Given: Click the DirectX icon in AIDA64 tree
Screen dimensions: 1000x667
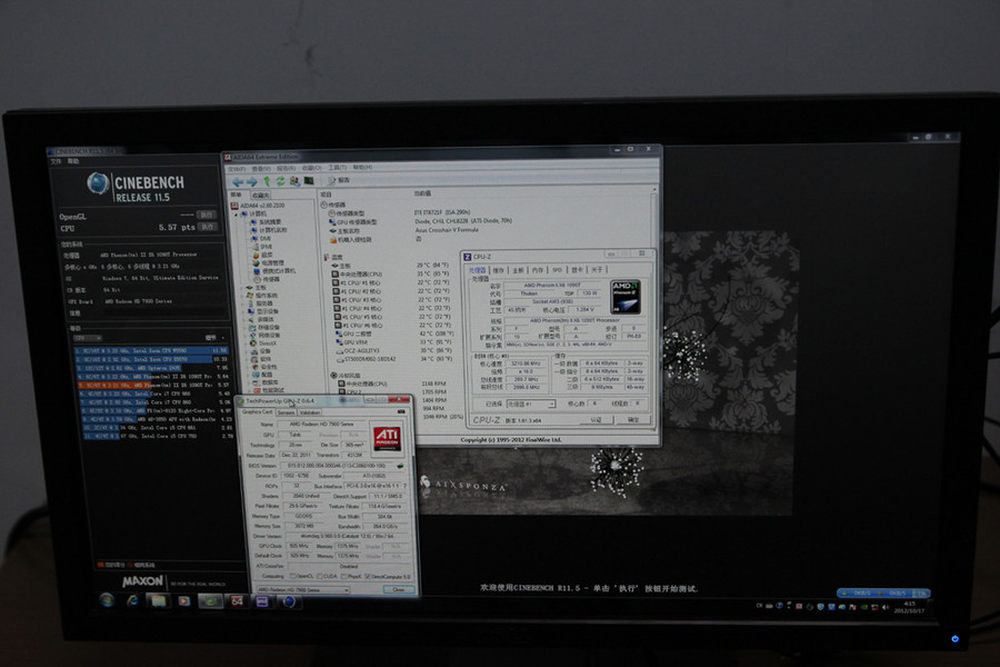Looking at the screenshot, I should (254, 343).
